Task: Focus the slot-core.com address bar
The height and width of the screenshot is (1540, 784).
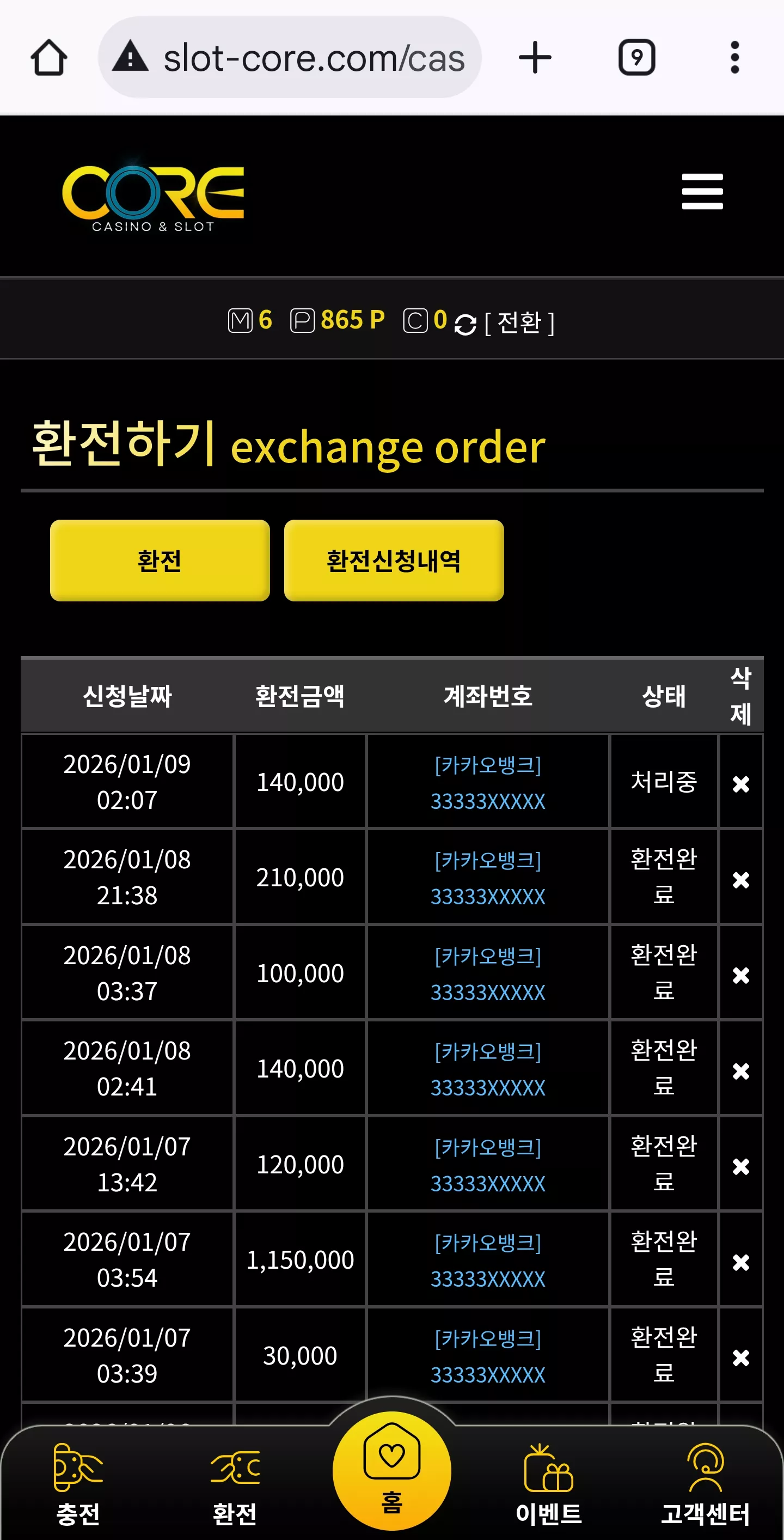Action: pyautogui.click(x=290, y=57)
